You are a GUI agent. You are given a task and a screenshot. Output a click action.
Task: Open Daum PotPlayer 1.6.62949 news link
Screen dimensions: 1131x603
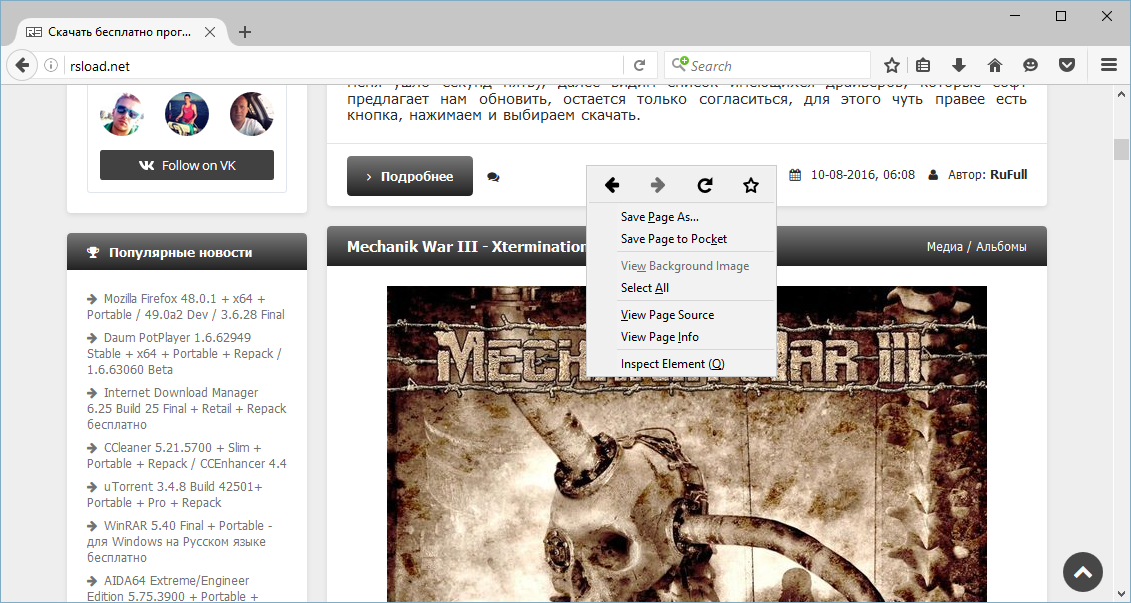tap(184, 353)
